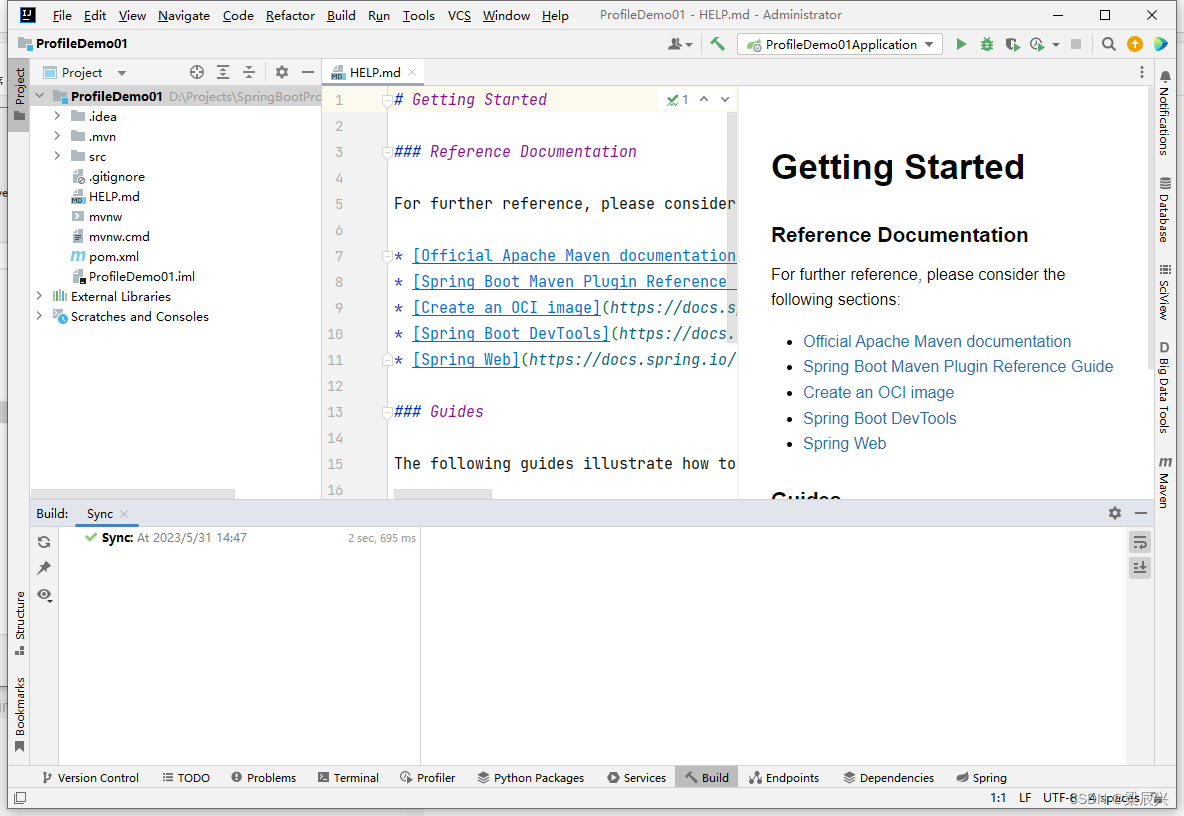Collapse the ProfileDemo01 root node

[x=39, y=96]
